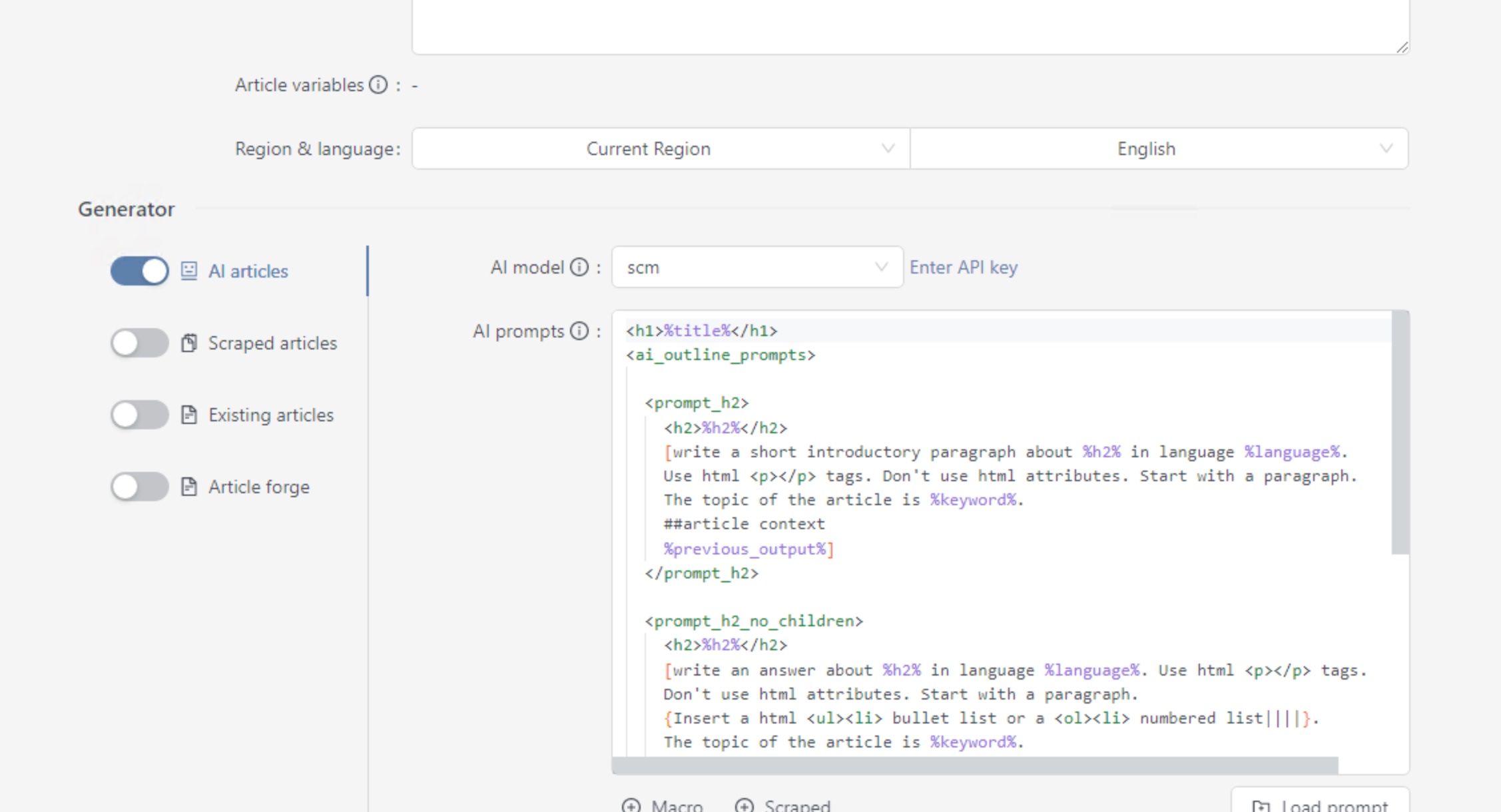Enable the Scraped articles toggle
This screenshot has width=1501, height=812.
tap(140, 343)
